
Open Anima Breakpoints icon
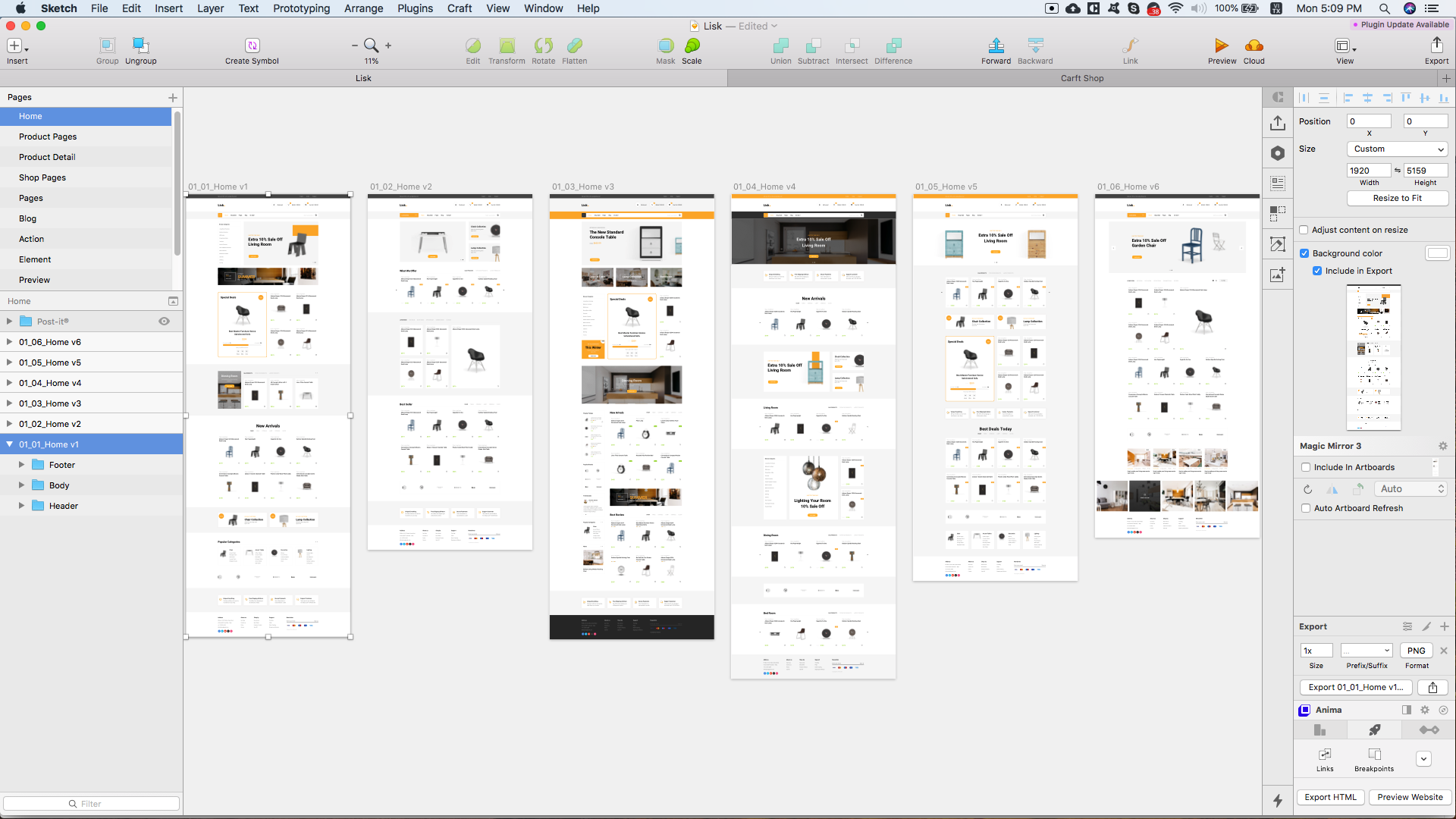tap(1374, 760)
